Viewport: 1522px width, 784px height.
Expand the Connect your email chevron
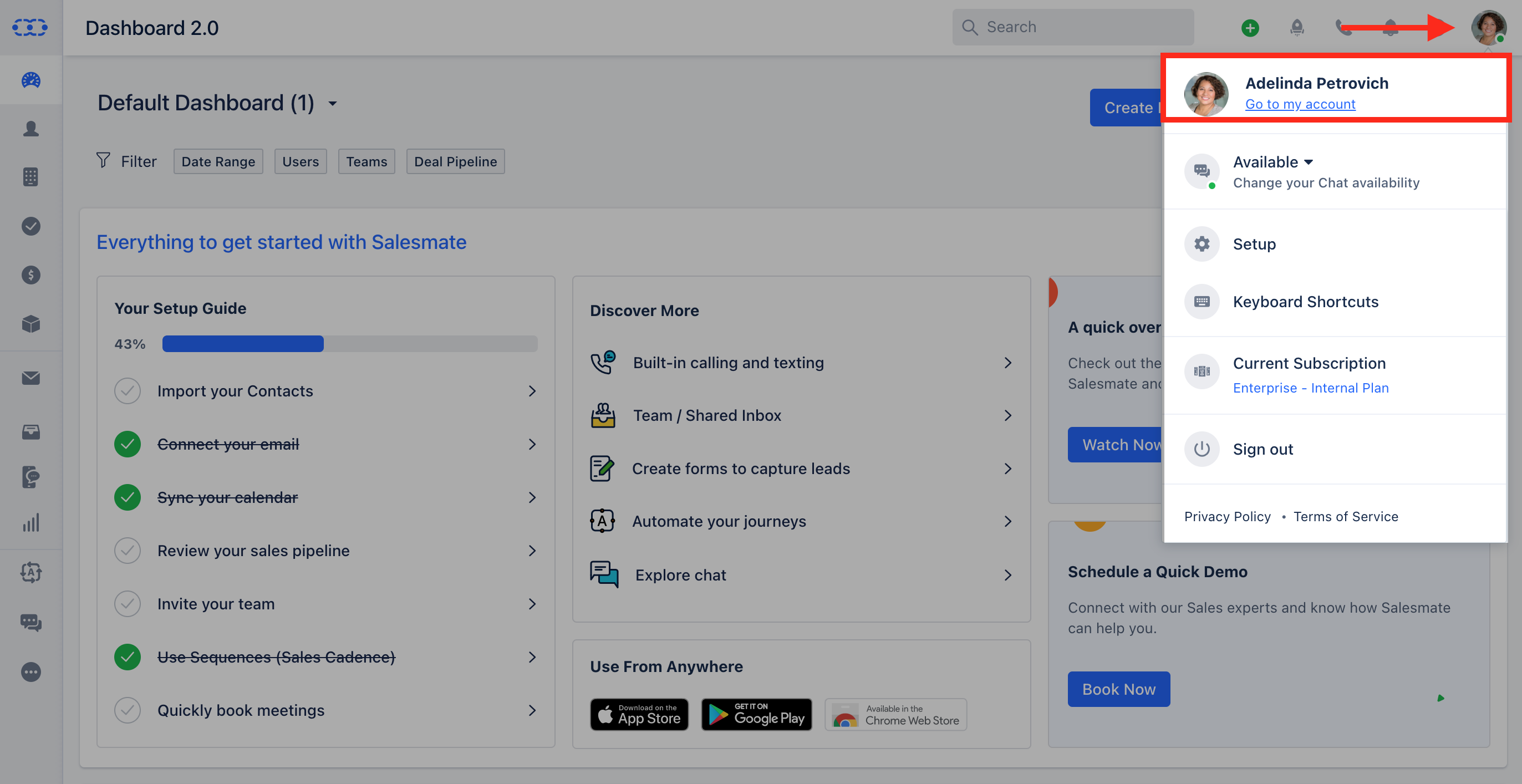click(532, 444)
